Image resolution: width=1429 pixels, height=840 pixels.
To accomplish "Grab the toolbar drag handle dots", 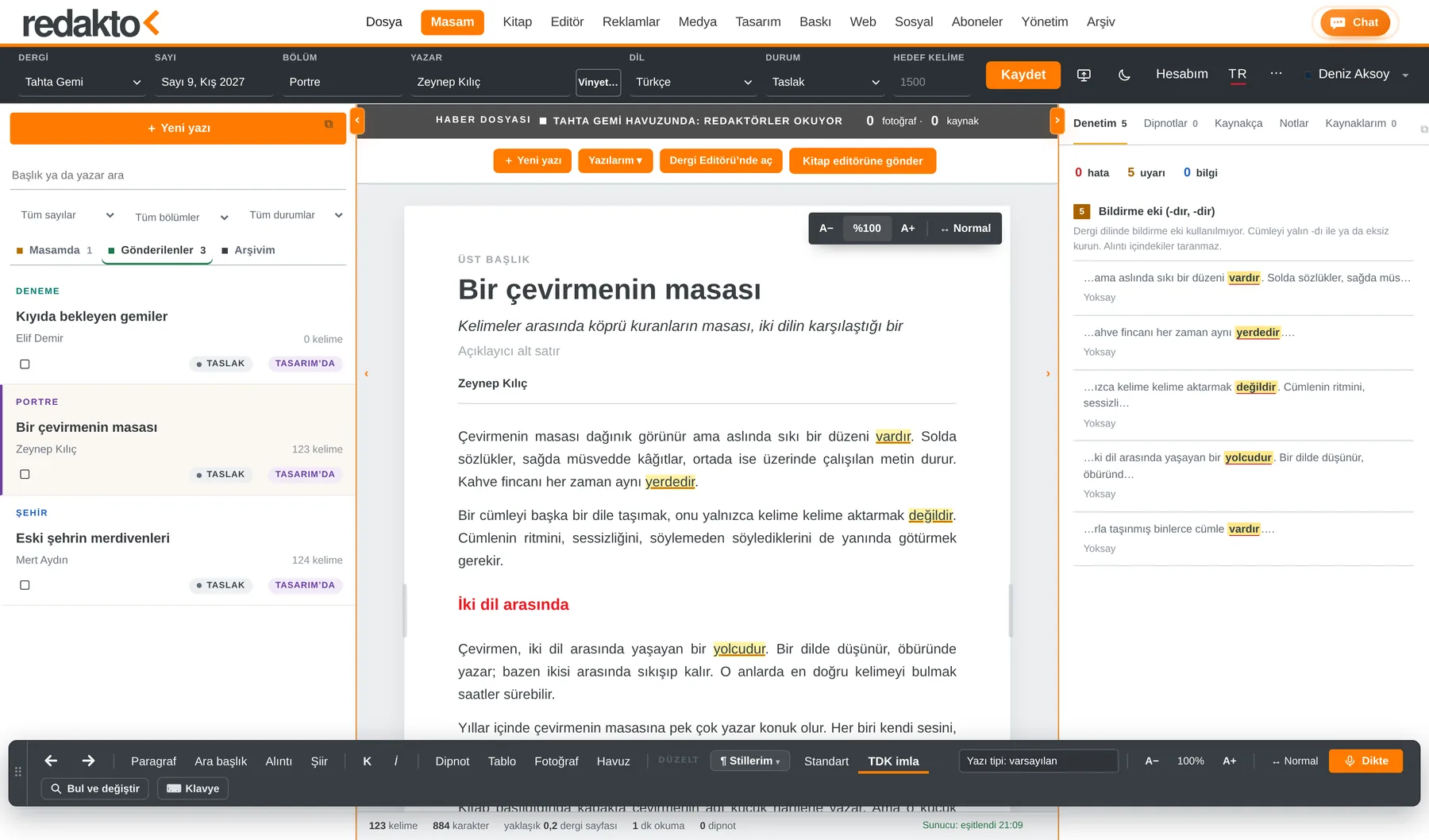I will pos(18,772).
